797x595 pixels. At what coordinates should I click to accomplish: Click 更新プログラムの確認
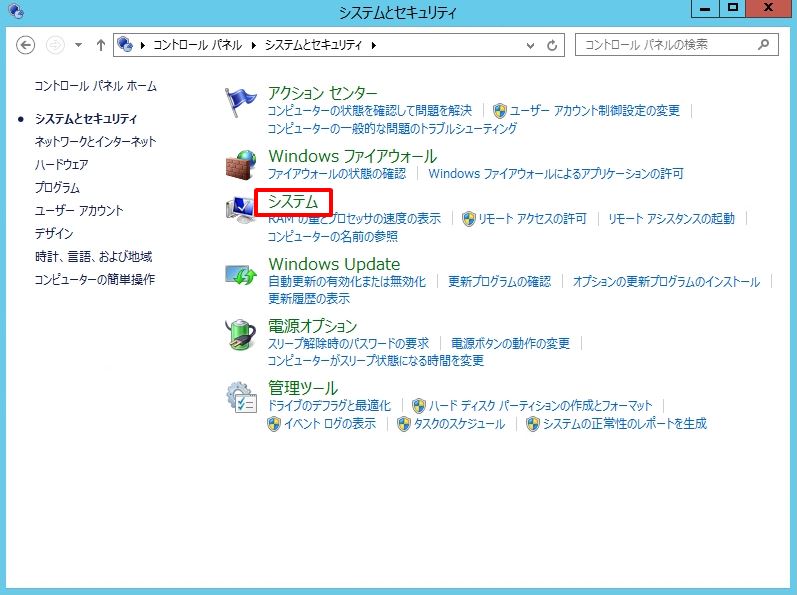click(x=500, y=281)
